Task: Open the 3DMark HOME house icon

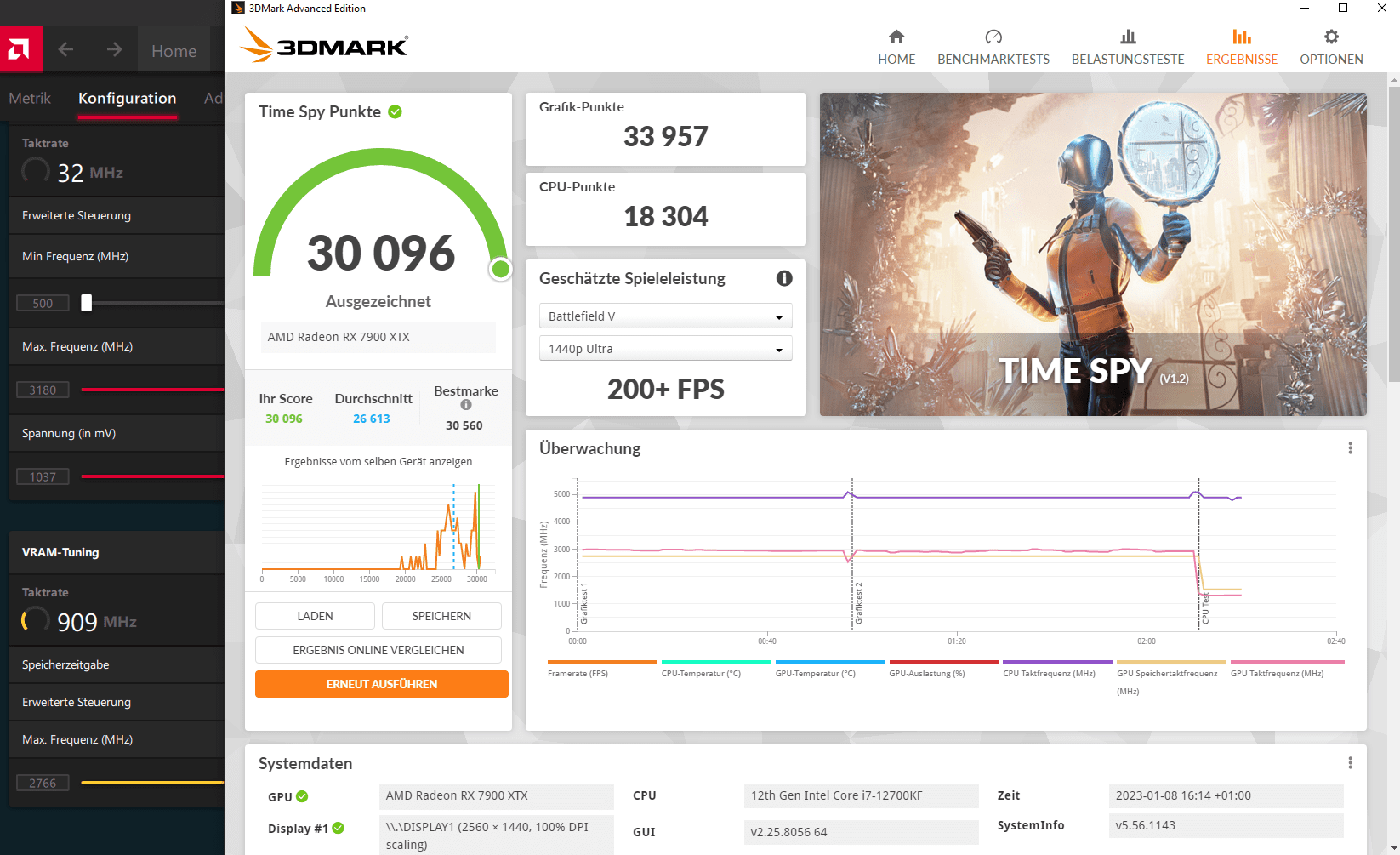Action: [x=896, y=37]
